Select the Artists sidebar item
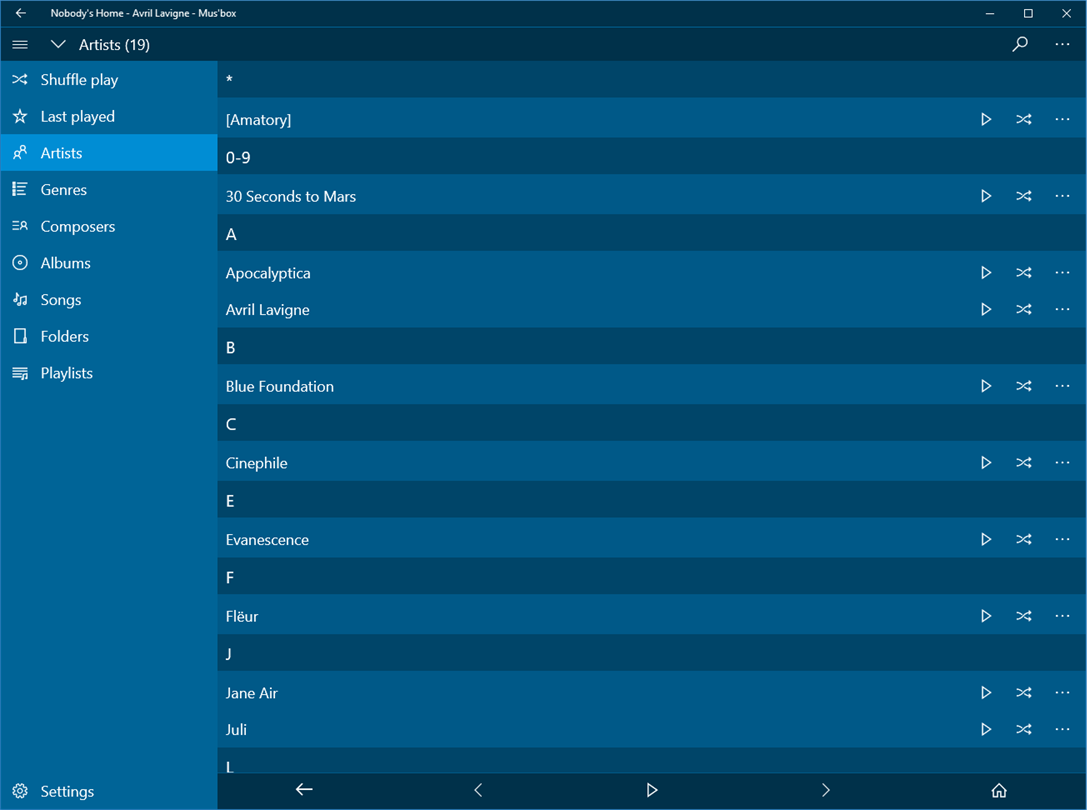The image size is (1087, 810). click(x=109, y=153)
